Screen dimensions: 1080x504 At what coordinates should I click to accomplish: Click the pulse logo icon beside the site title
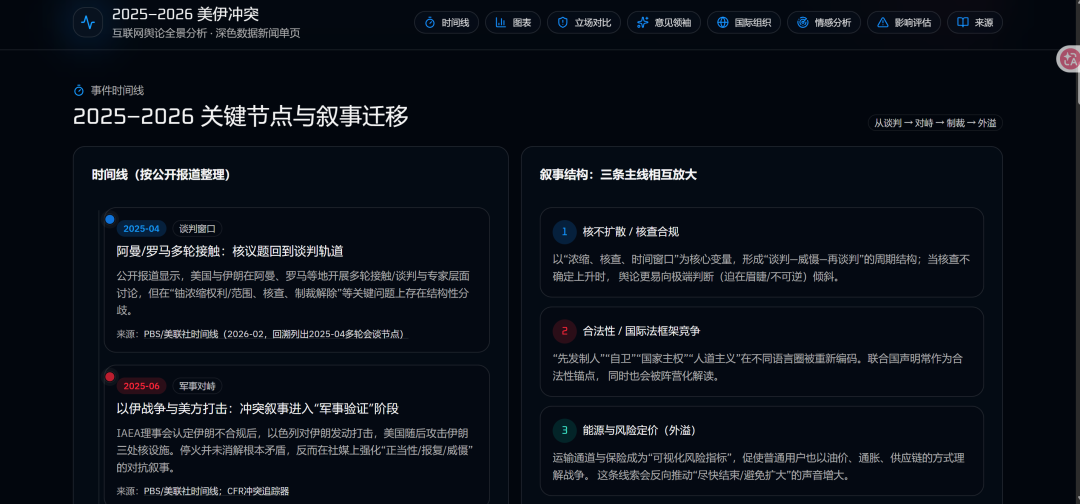tap(88, 22)
